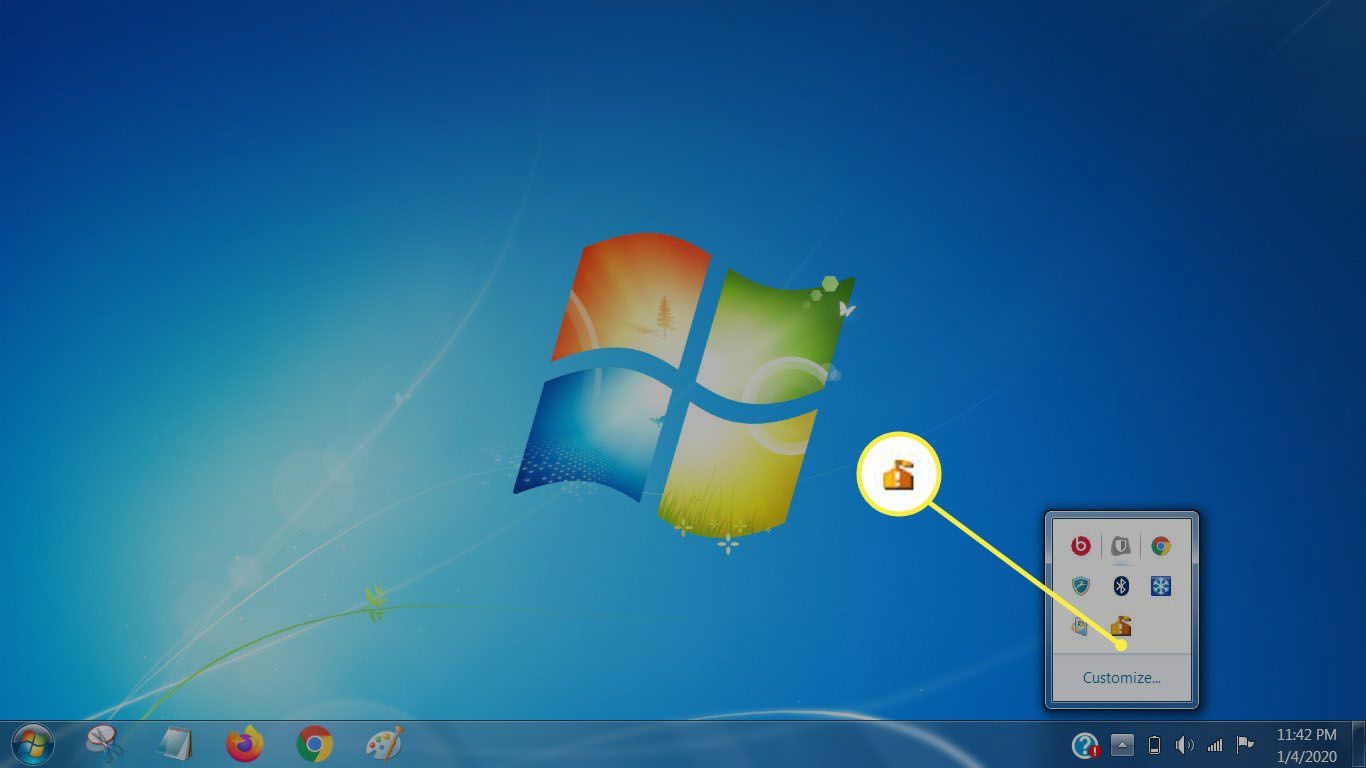Click the teal shield security tray icon
This screenshot has width=1366, height=768.
coord(1081,586)
